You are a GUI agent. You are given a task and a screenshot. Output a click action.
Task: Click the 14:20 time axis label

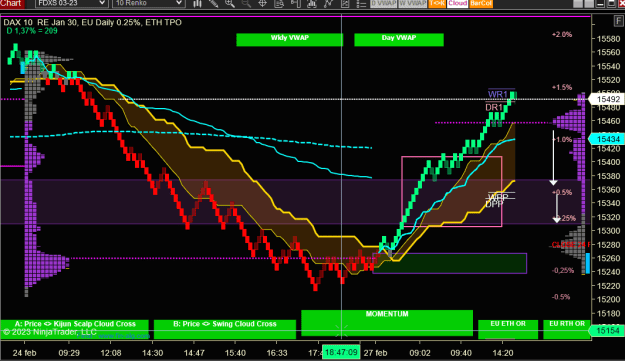pos(503,353)
